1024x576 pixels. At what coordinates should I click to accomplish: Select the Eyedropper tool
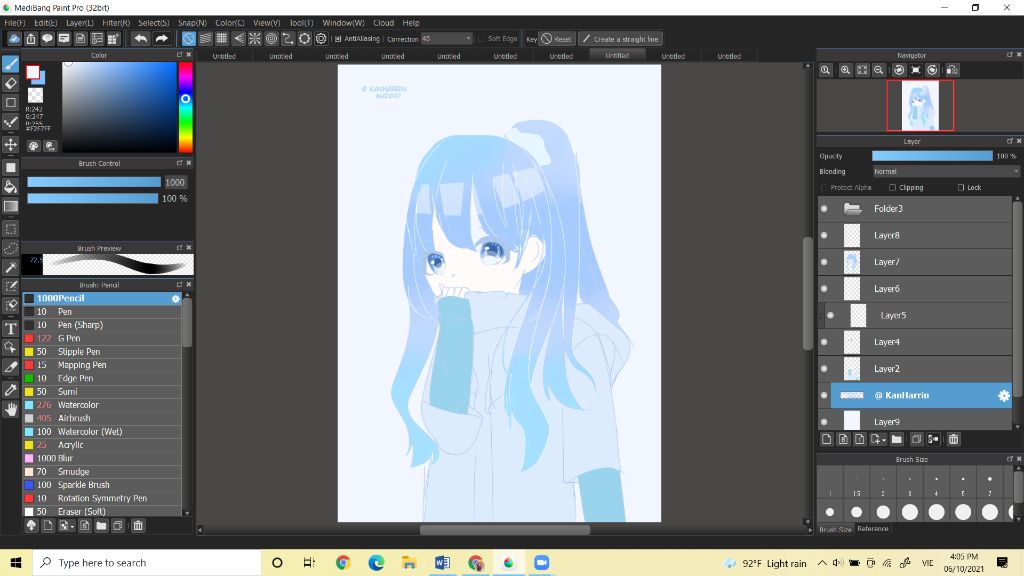click(x=10, y=390)
